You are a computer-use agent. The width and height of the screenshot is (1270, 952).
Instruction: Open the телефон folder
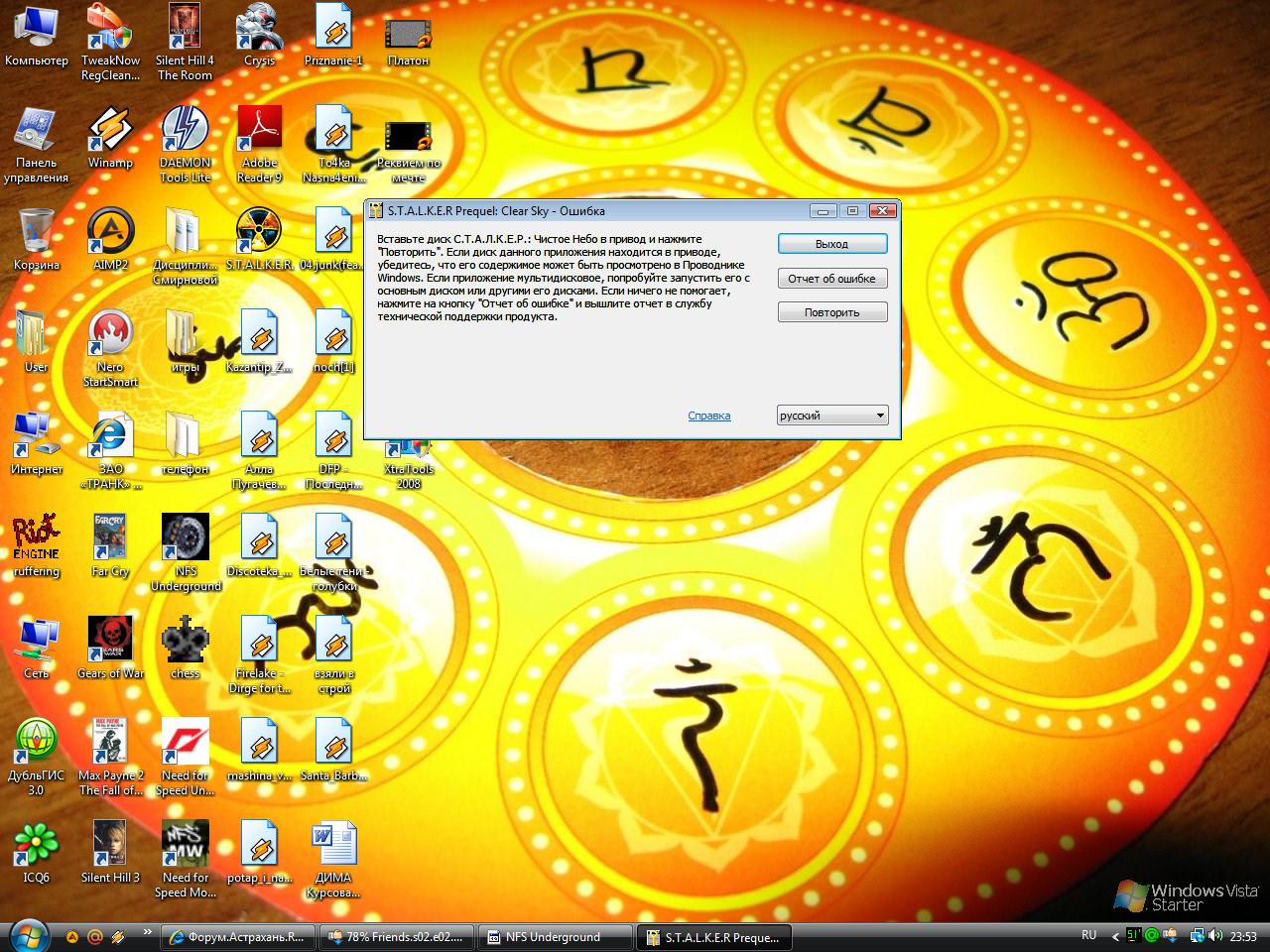pos(185,444)
